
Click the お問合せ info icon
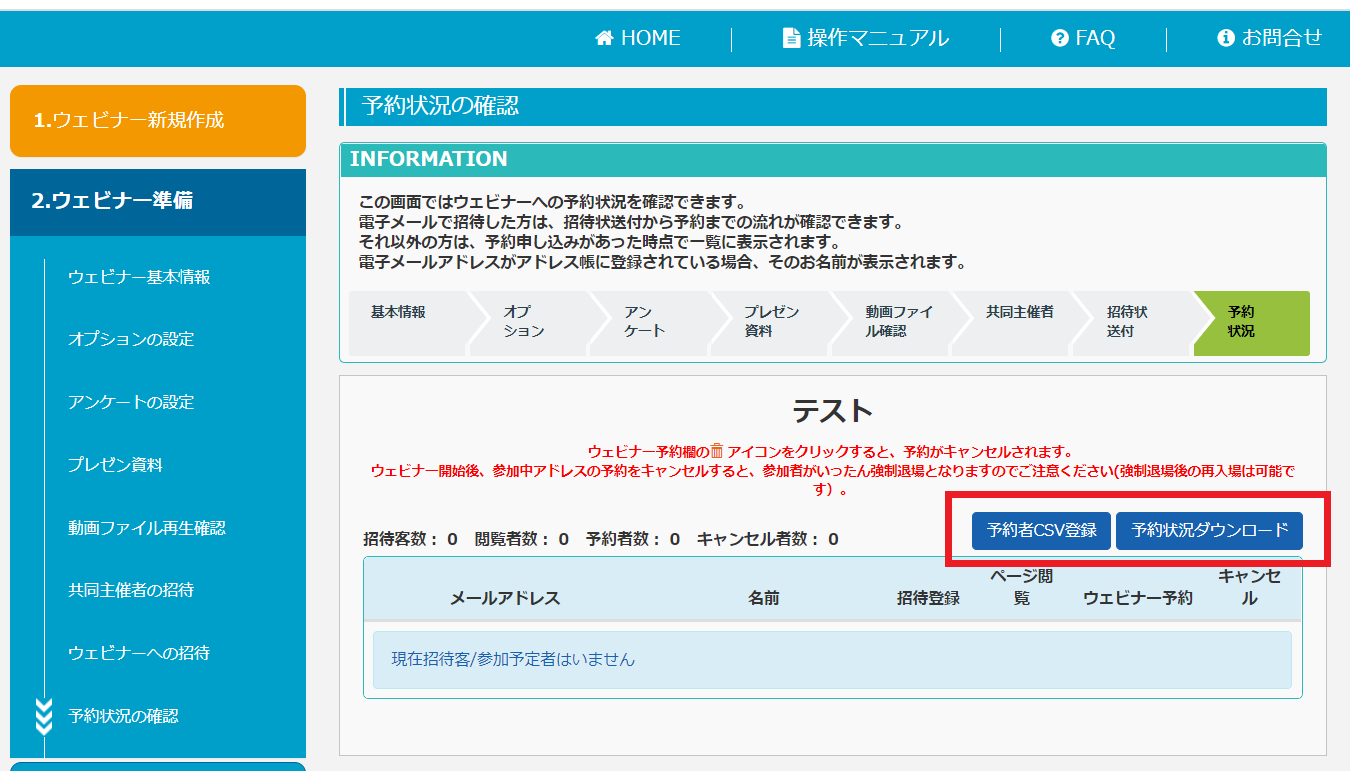click(x=1226, y=38)
